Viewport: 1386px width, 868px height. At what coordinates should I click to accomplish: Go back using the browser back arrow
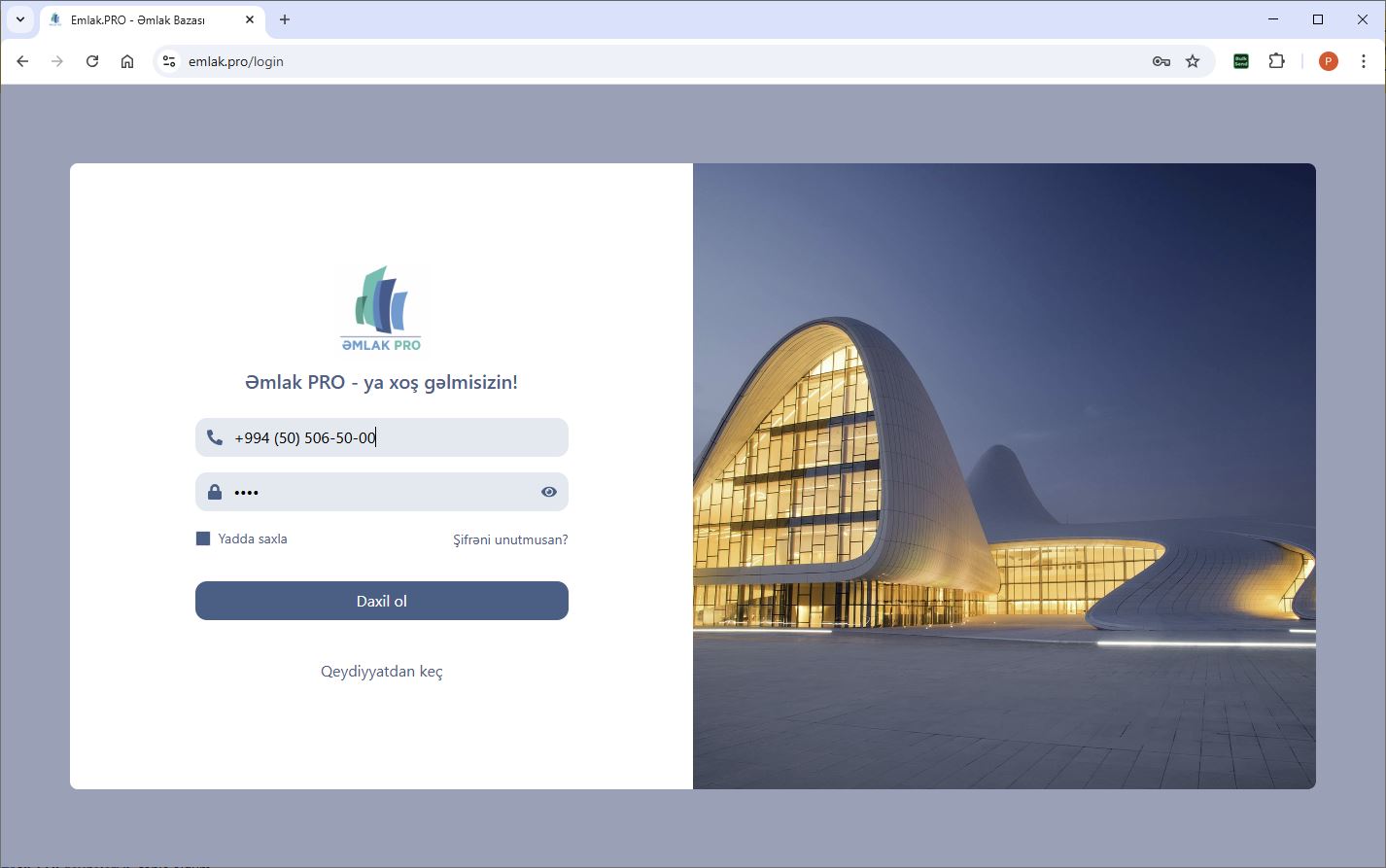point(22,61)
